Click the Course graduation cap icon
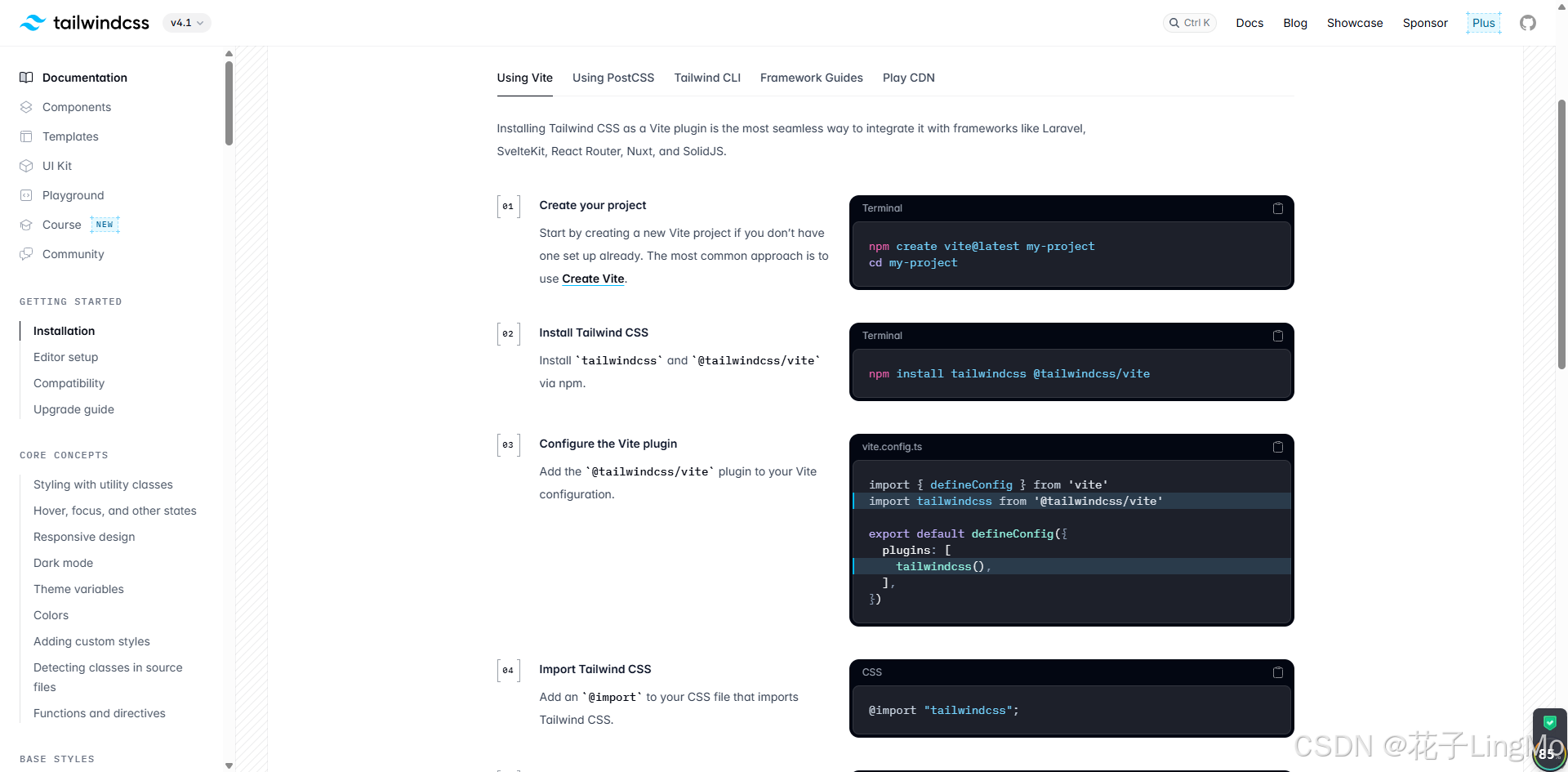 [26, 225]
